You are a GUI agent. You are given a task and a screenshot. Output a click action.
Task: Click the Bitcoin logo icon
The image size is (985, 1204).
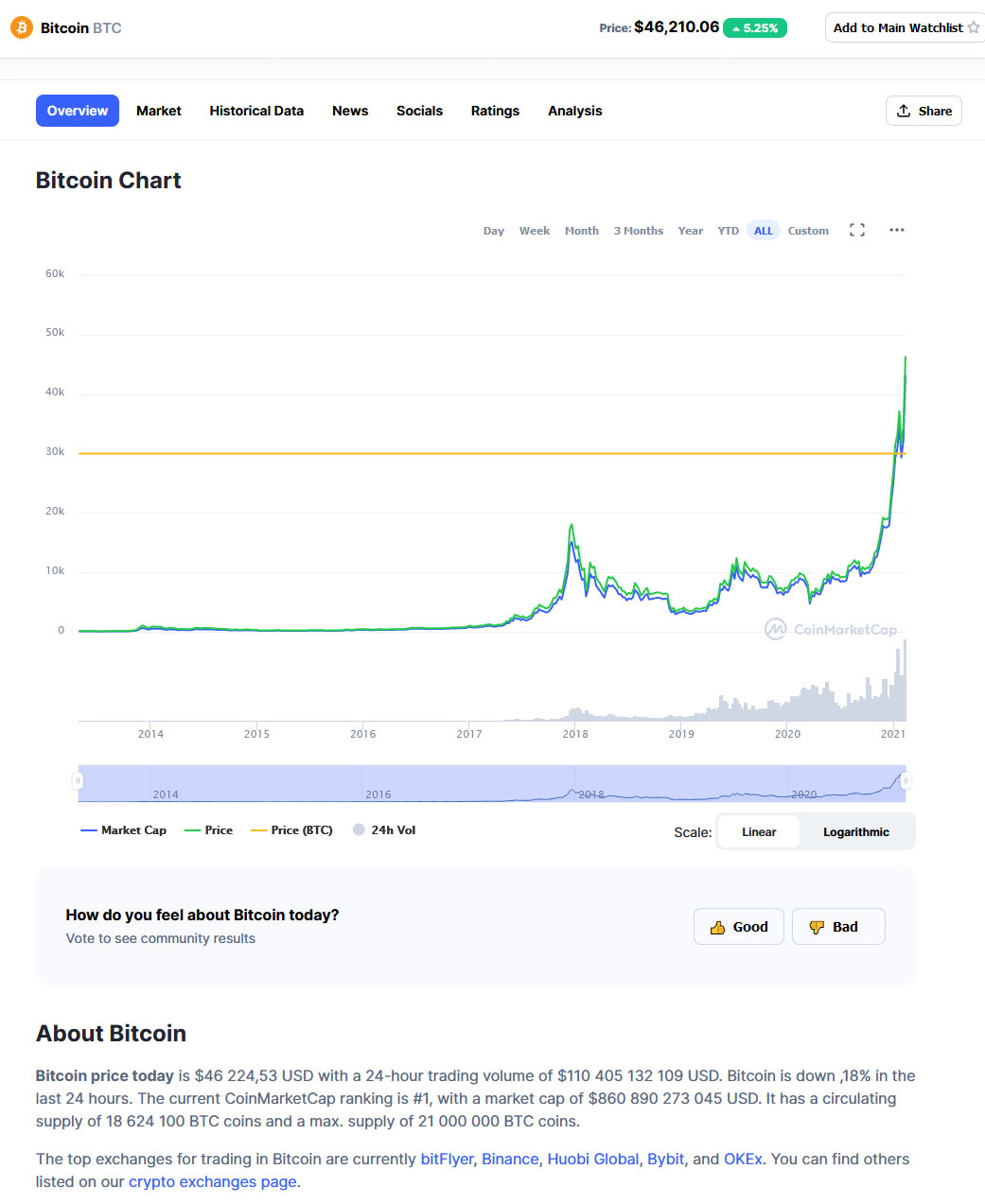click(x=21, y=27)
